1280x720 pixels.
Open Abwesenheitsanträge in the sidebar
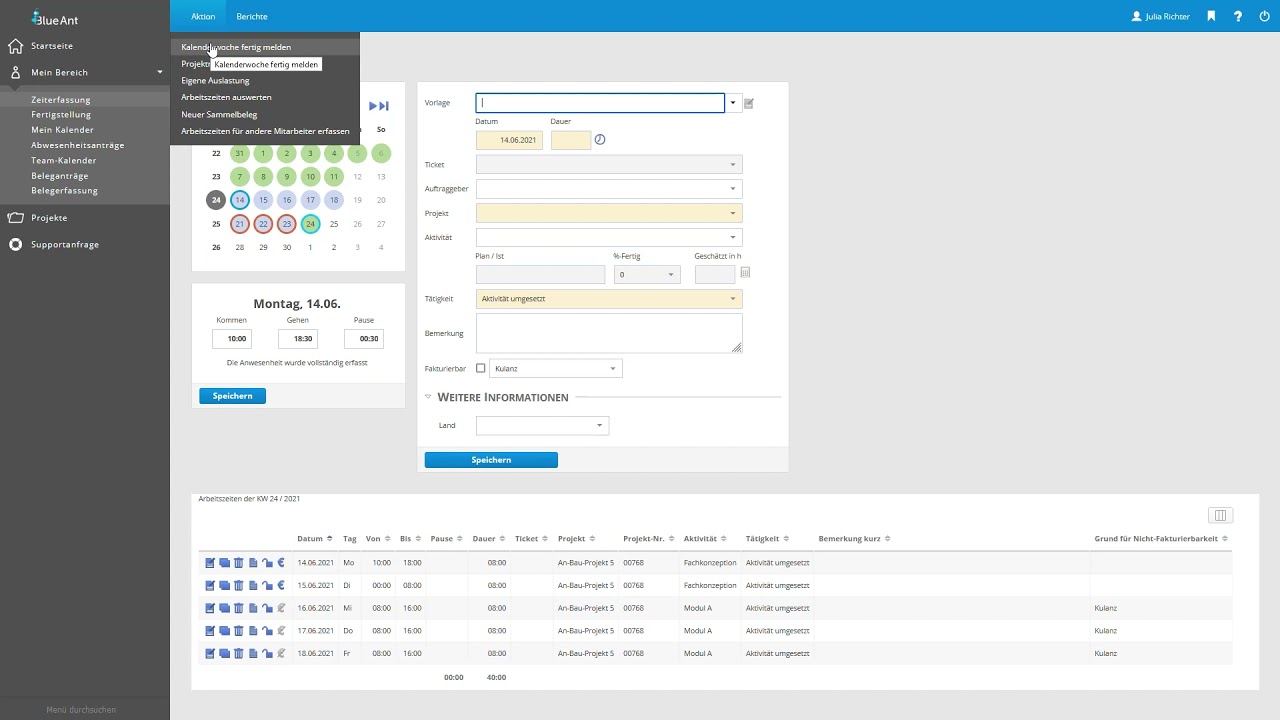(x=78, y=145)
